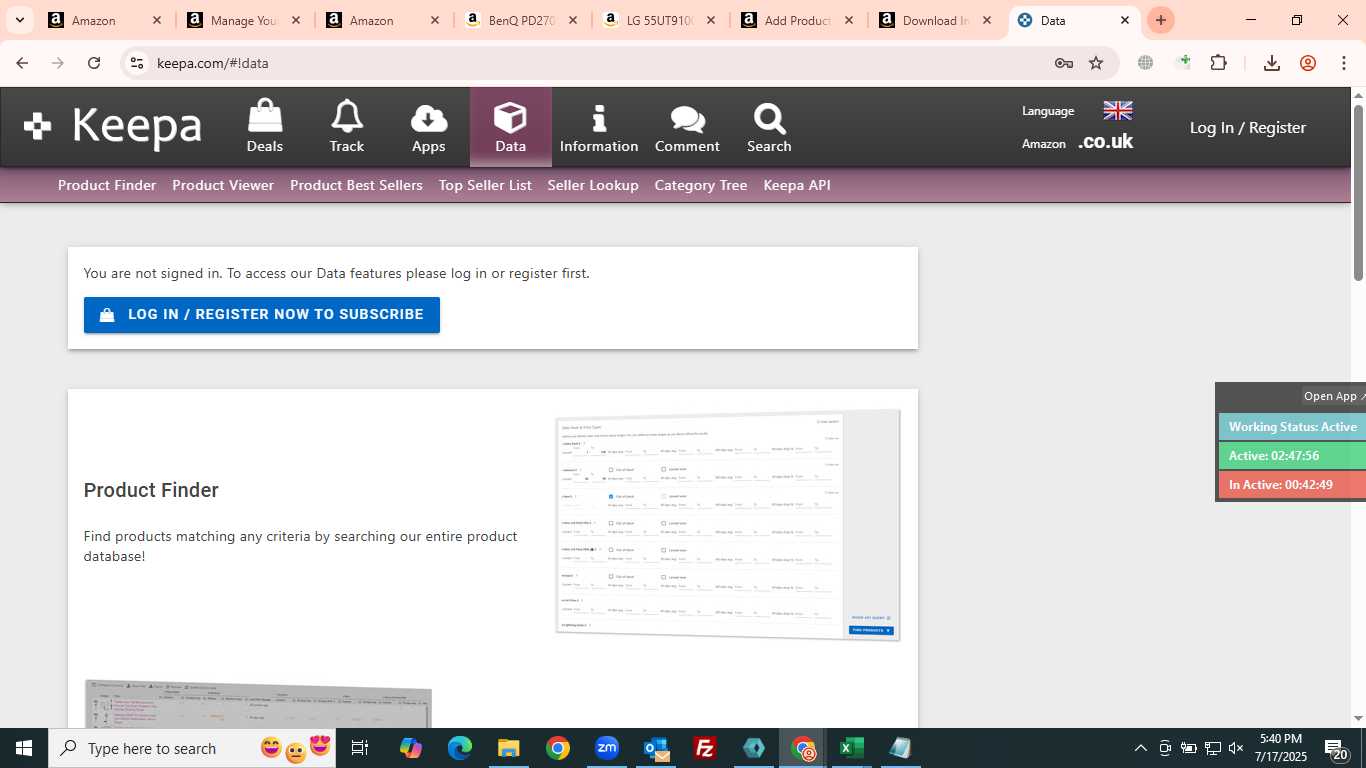The image size is (1366, 768).
Task: Click the green plus extension icon
Action: tap(1184, 62)
